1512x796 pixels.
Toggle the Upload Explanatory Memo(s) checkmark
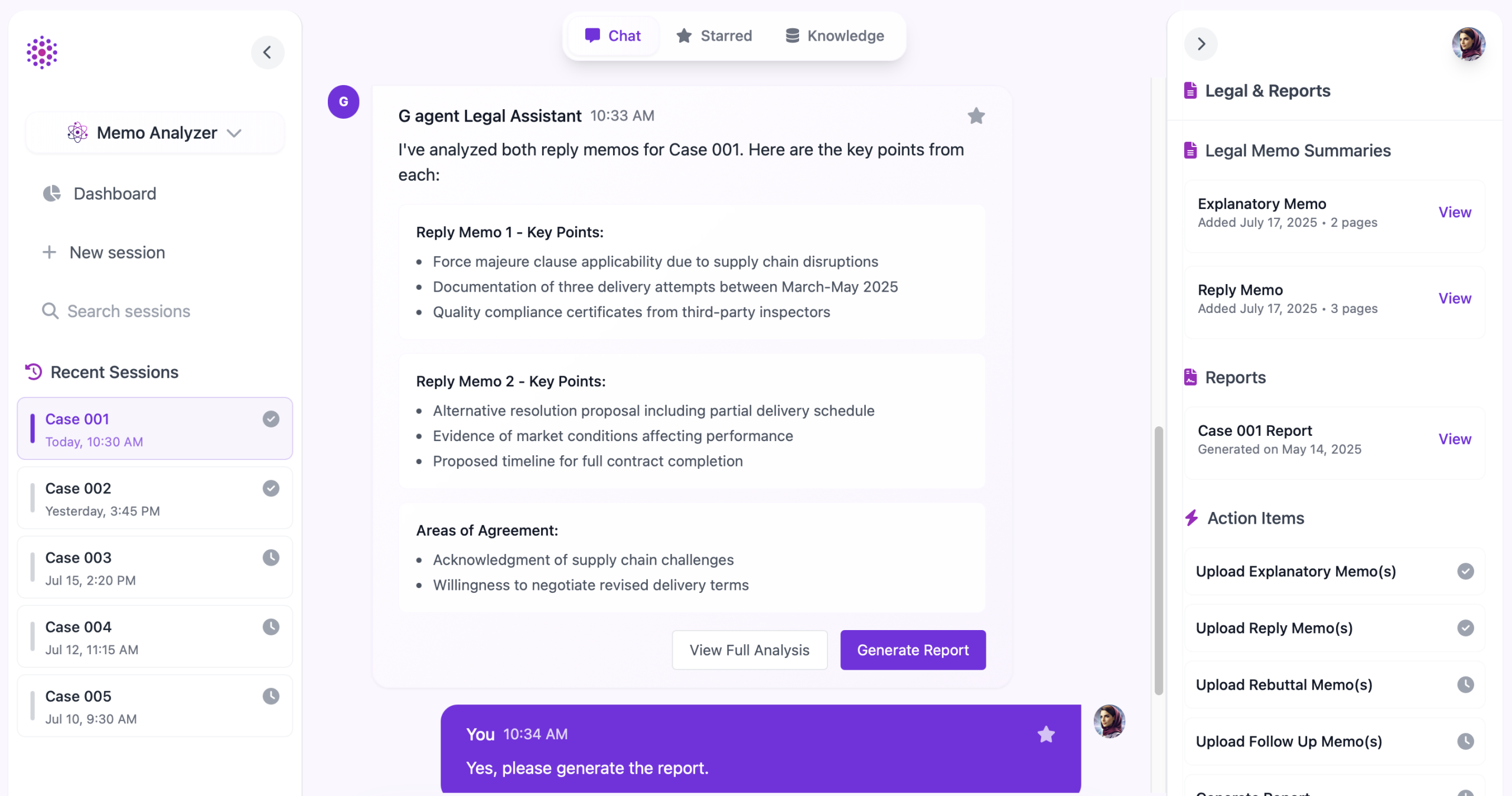click(1465, 571)
